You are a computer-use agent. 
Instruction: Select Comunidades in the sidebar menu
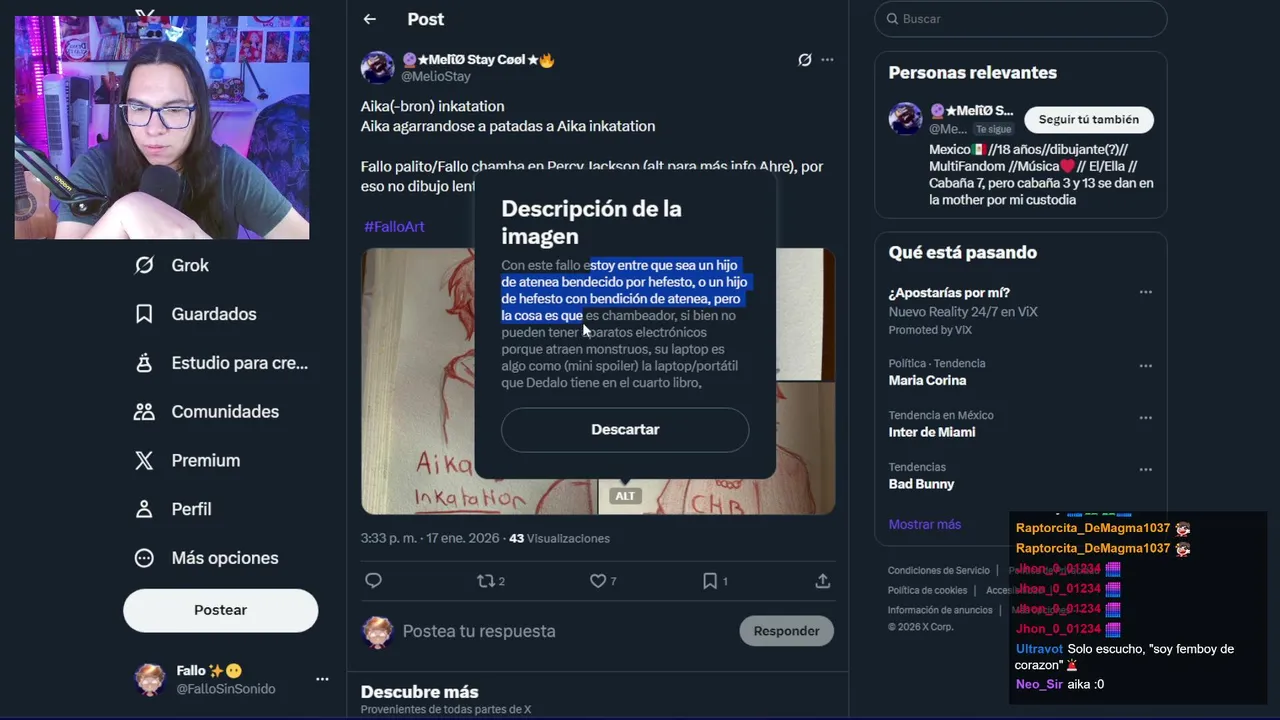(x=206, y=412)
